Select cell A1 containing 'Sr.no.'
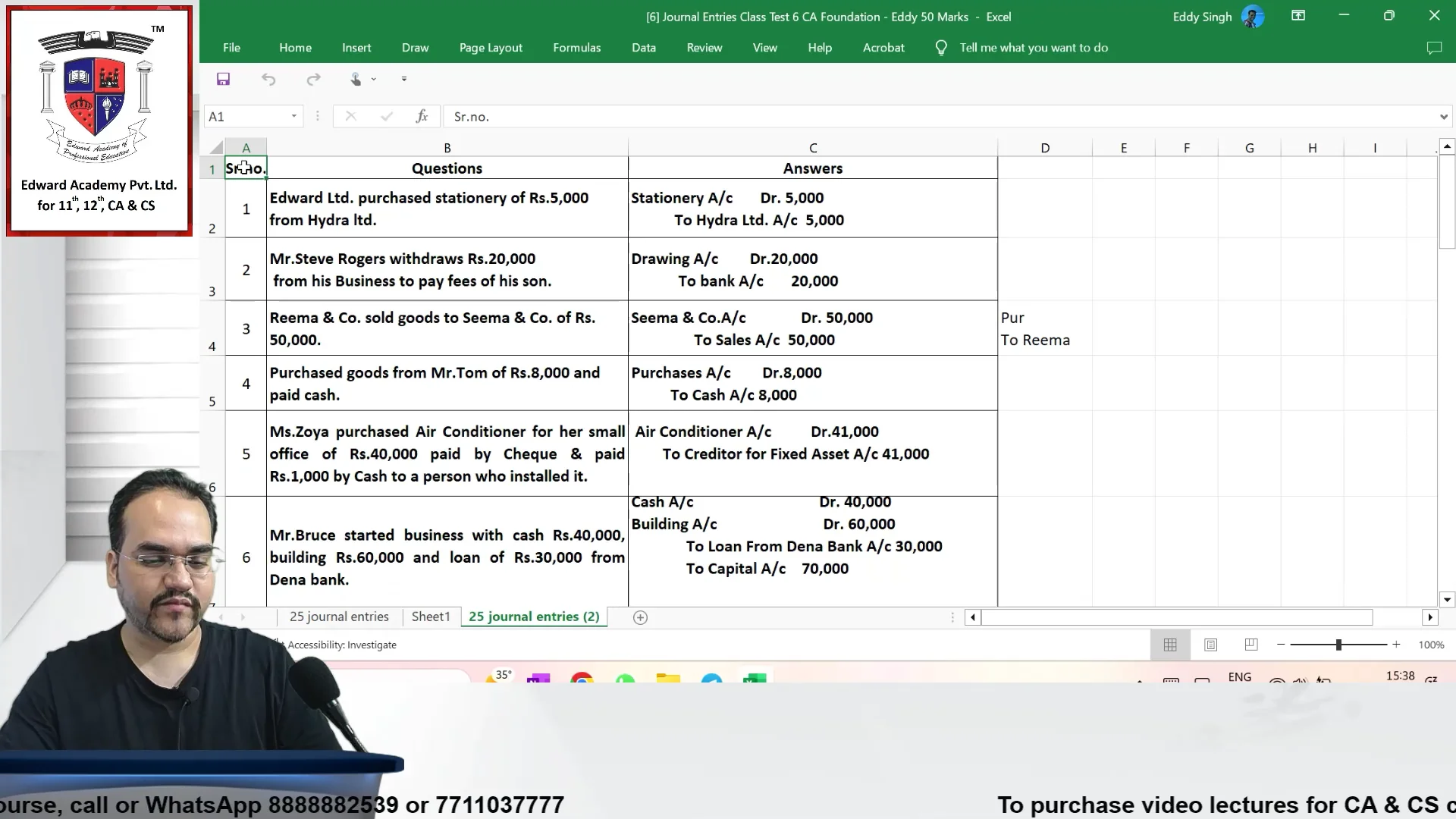The height and width of the screenshot is (819, 1456). click(246, 168)
